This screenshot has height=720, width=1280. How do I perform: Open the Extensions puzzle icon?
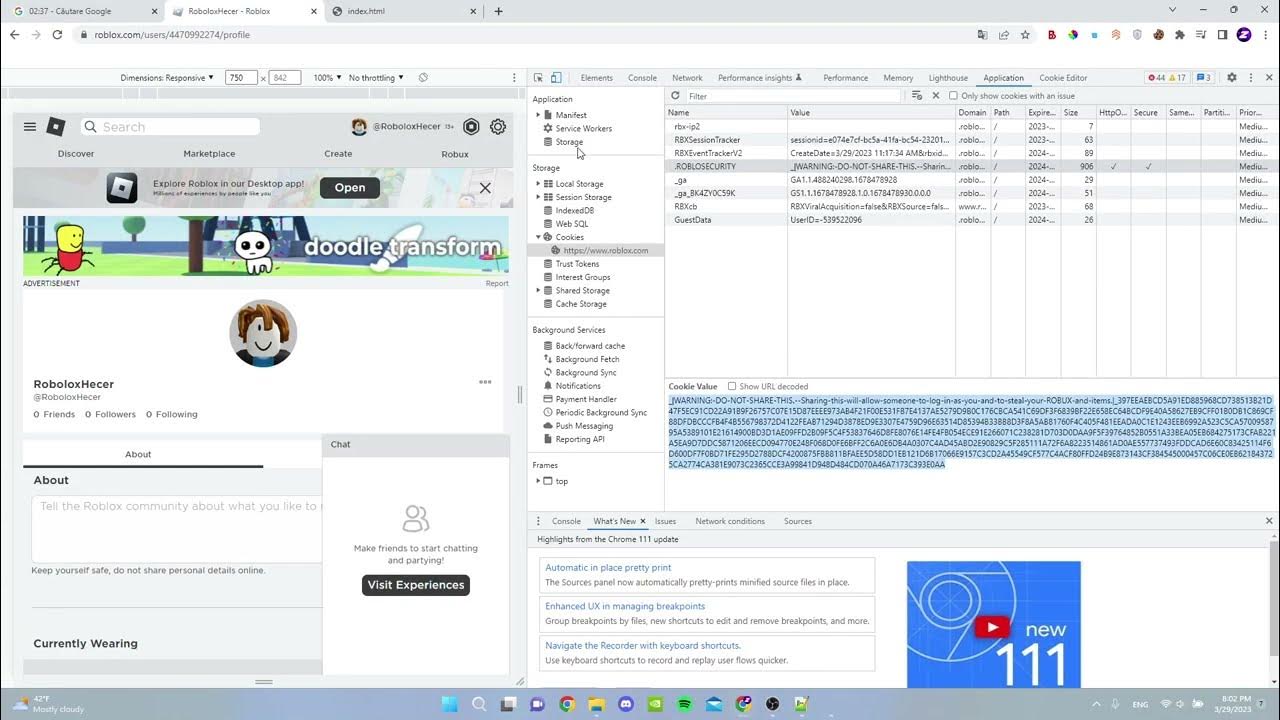[1180, 35]
